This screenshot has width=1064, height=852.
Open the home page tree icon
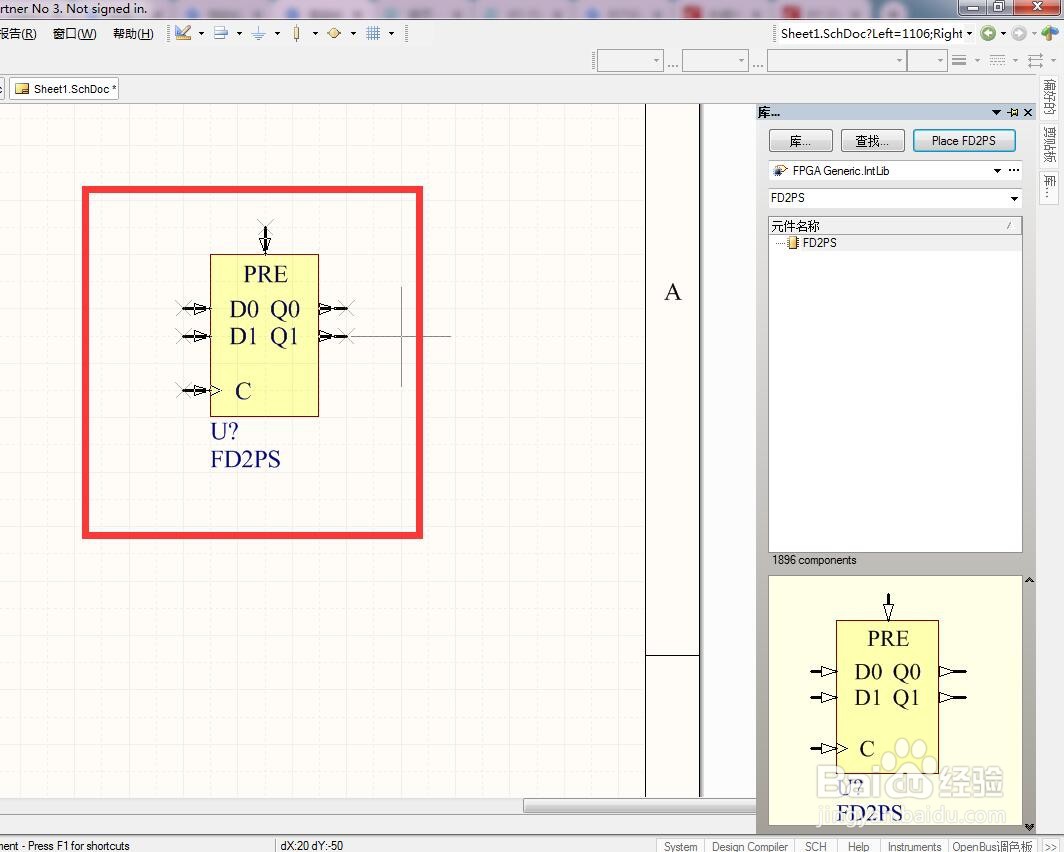[1050, 33]
